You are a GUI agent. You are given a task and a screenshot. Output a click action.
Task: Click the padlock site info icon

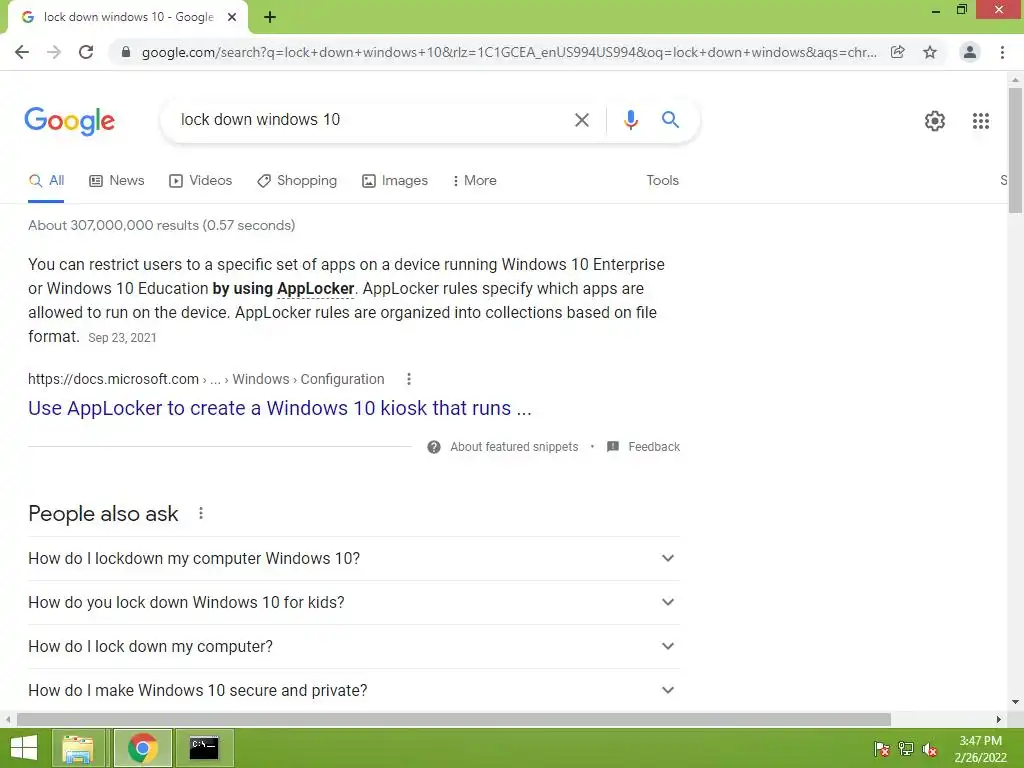(126, 52)
